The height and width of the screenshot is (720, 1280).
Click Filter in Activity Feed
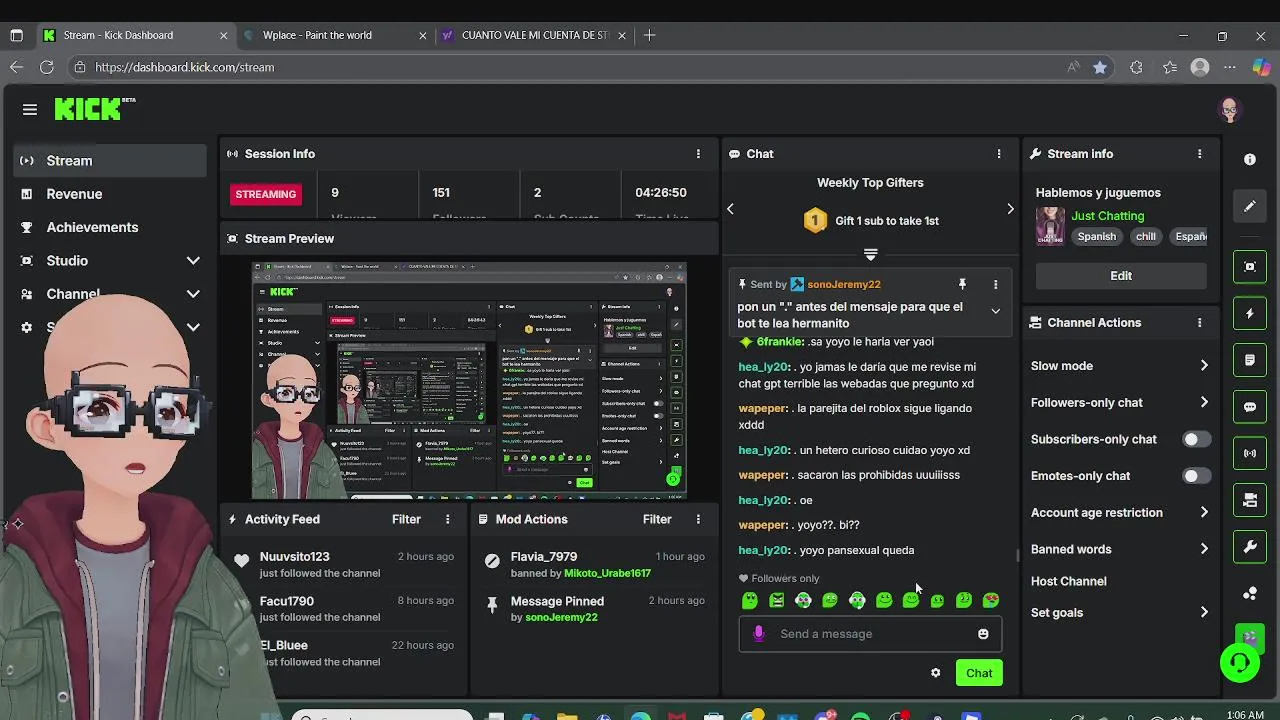coord(406,520)
